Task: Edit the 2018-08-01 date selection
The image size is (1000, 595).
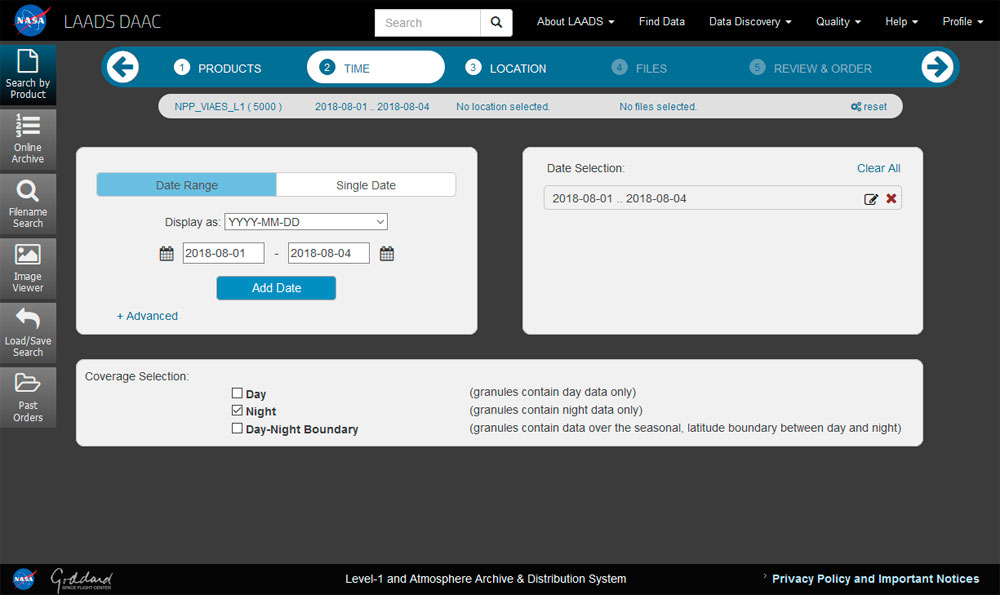Action: click(x=871, y=199)
